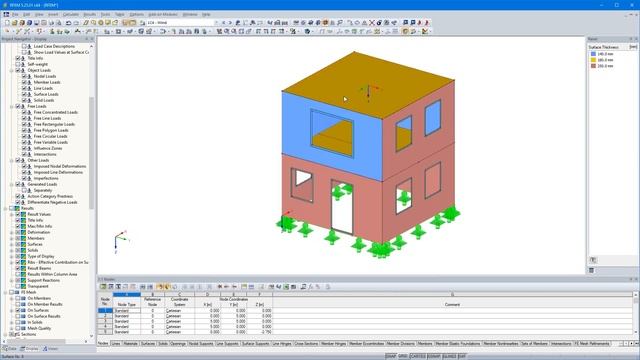The width and height of the screenshot is (640, 360).
Task: Click the red-brown thickness color swatch
Action: click(x=593, y=66)
